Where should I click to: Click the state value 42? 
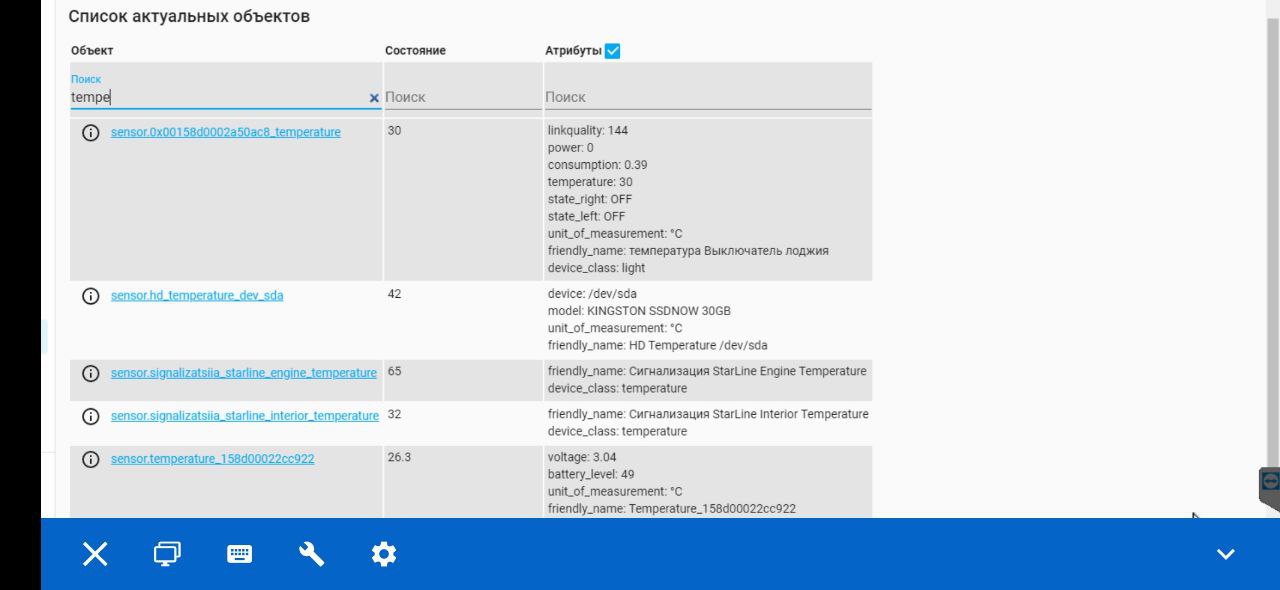click(x=394, y=294)
